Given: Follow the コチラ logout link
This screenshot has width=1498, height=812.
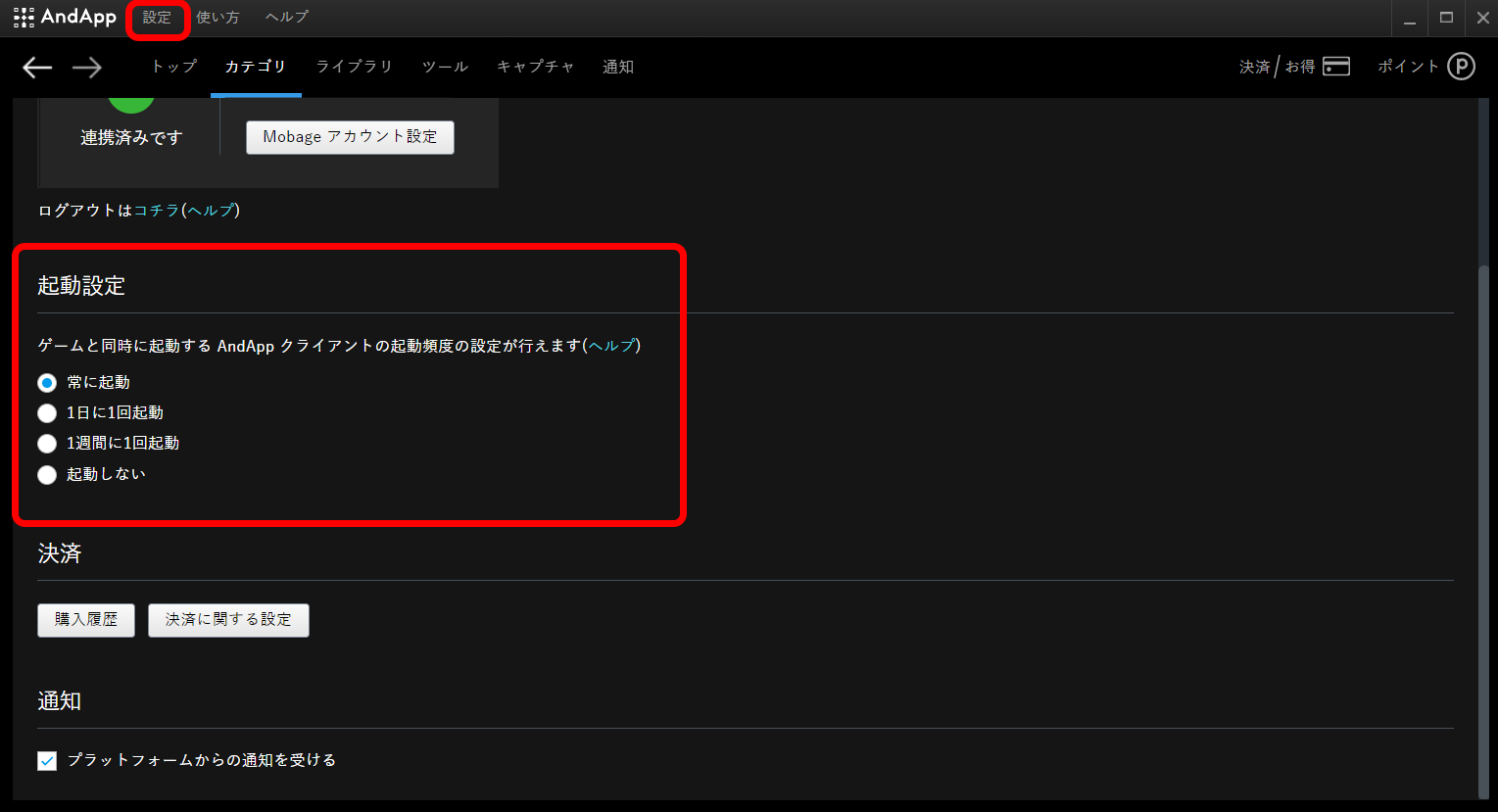Looking at the screenshot, I should (157, 211).
